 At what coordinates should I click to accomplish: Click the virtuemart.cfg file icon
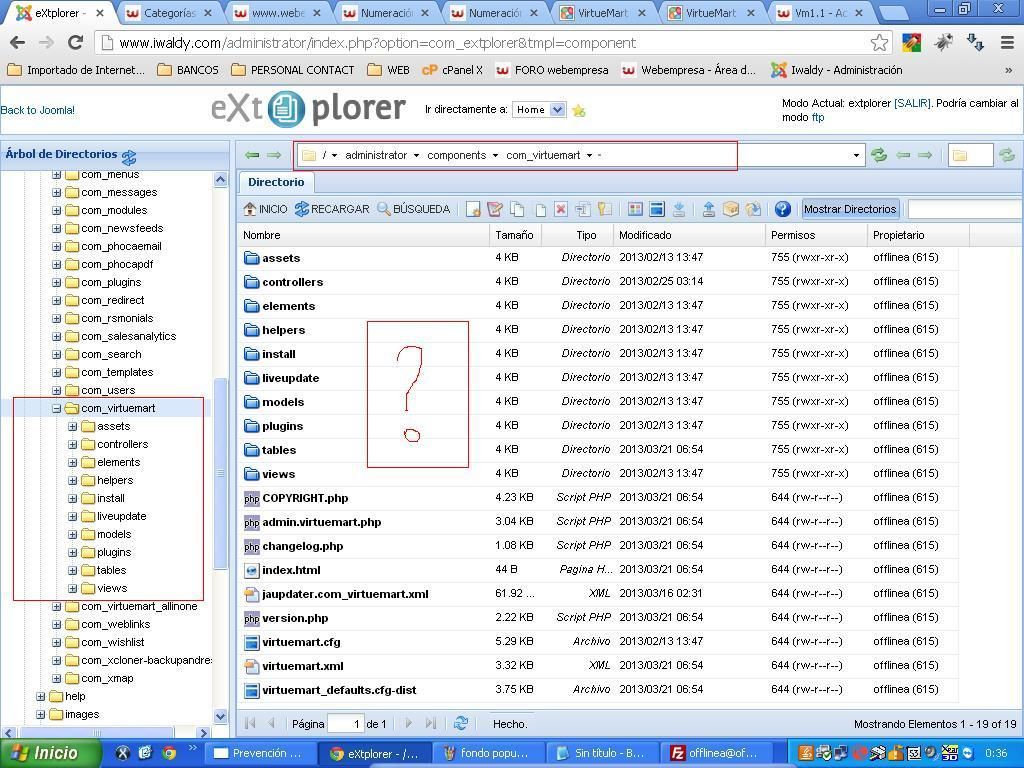coord(251,642)
